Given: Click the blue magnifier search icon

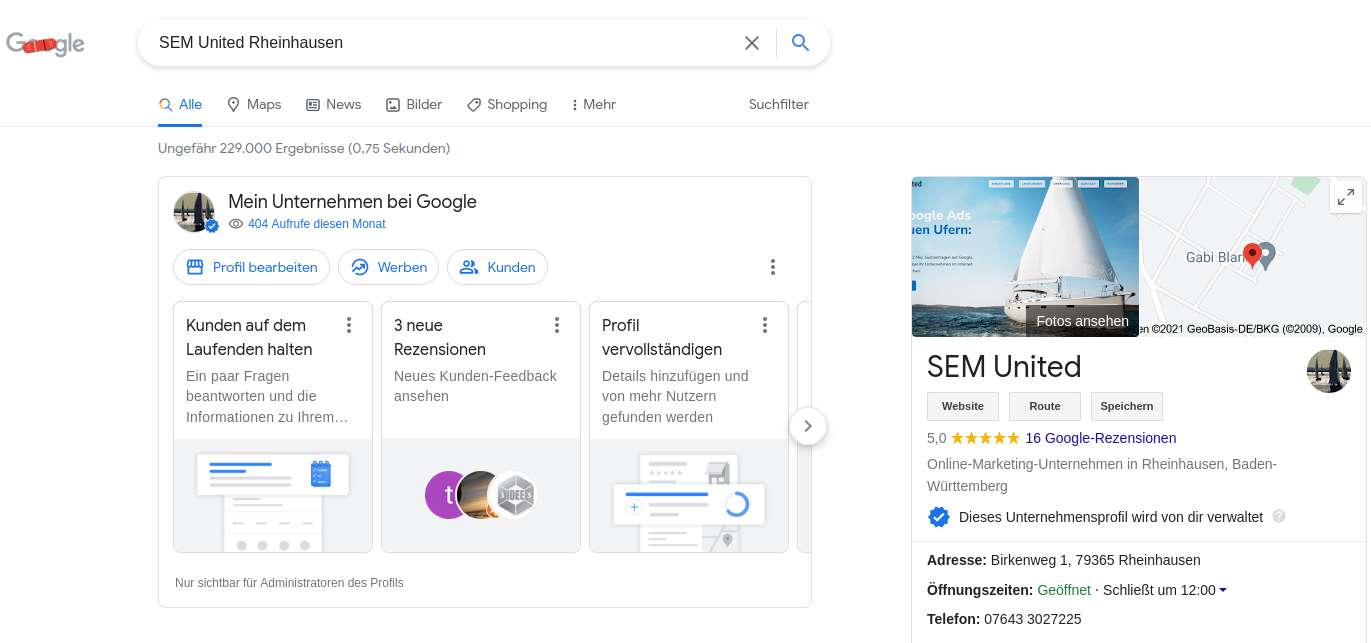Looking at the screenshot, I should pyautogui.click(x=800, y=43).
